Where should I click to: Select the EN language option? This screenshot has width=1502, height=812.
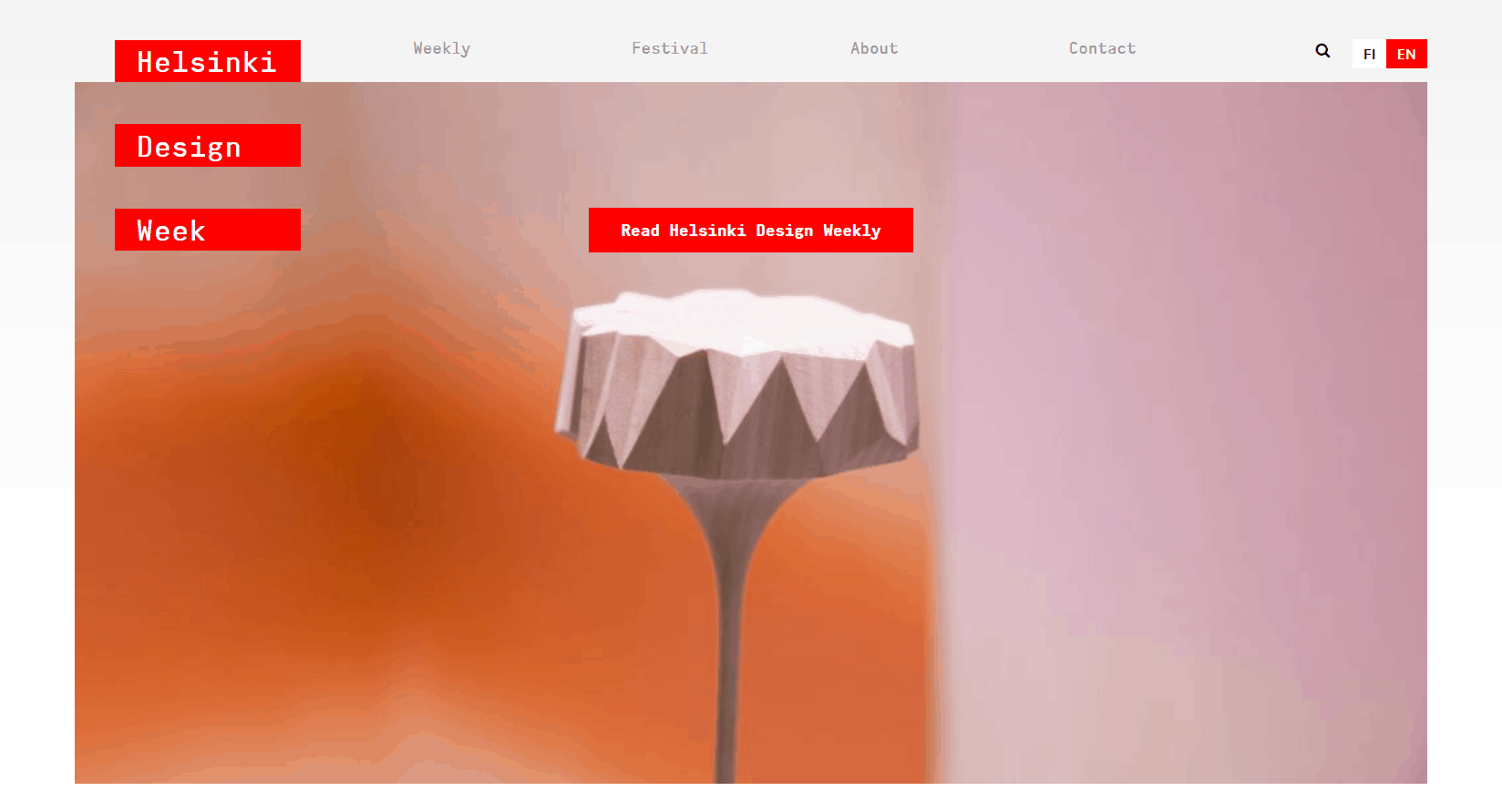click(1406, 54)
